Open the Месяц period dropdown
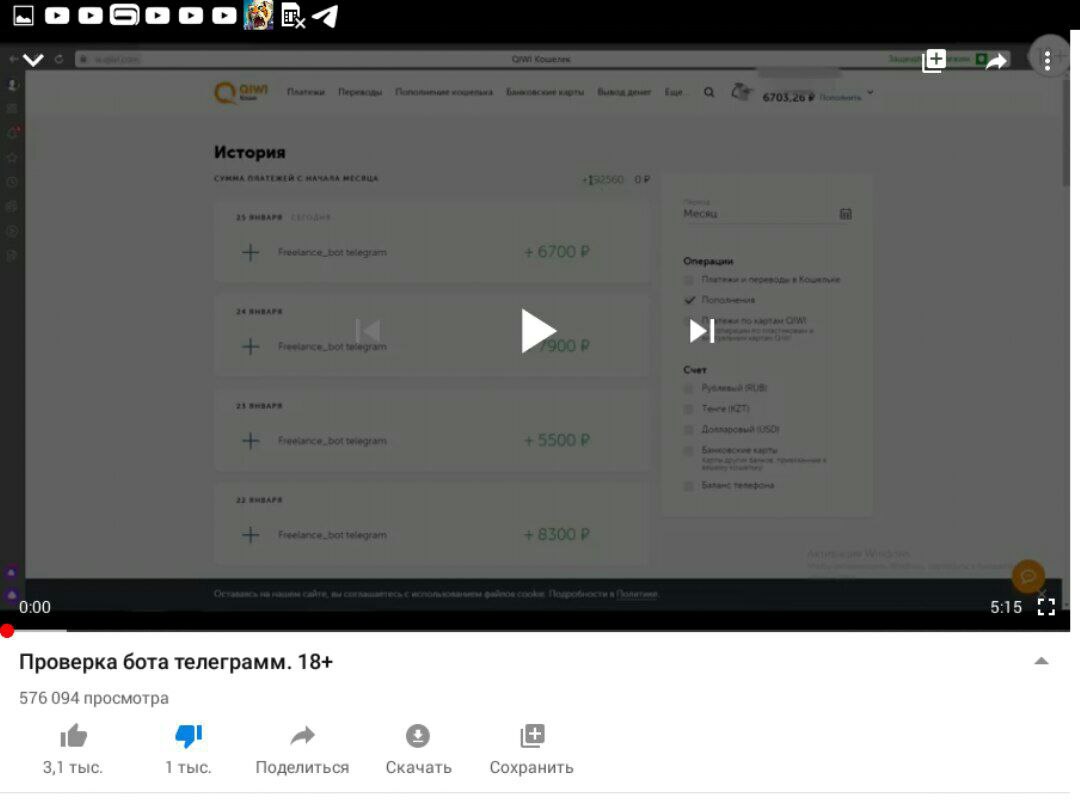The width and height of the screenshot is (1080, 800). pyautogui.click(x=767, y=214)
